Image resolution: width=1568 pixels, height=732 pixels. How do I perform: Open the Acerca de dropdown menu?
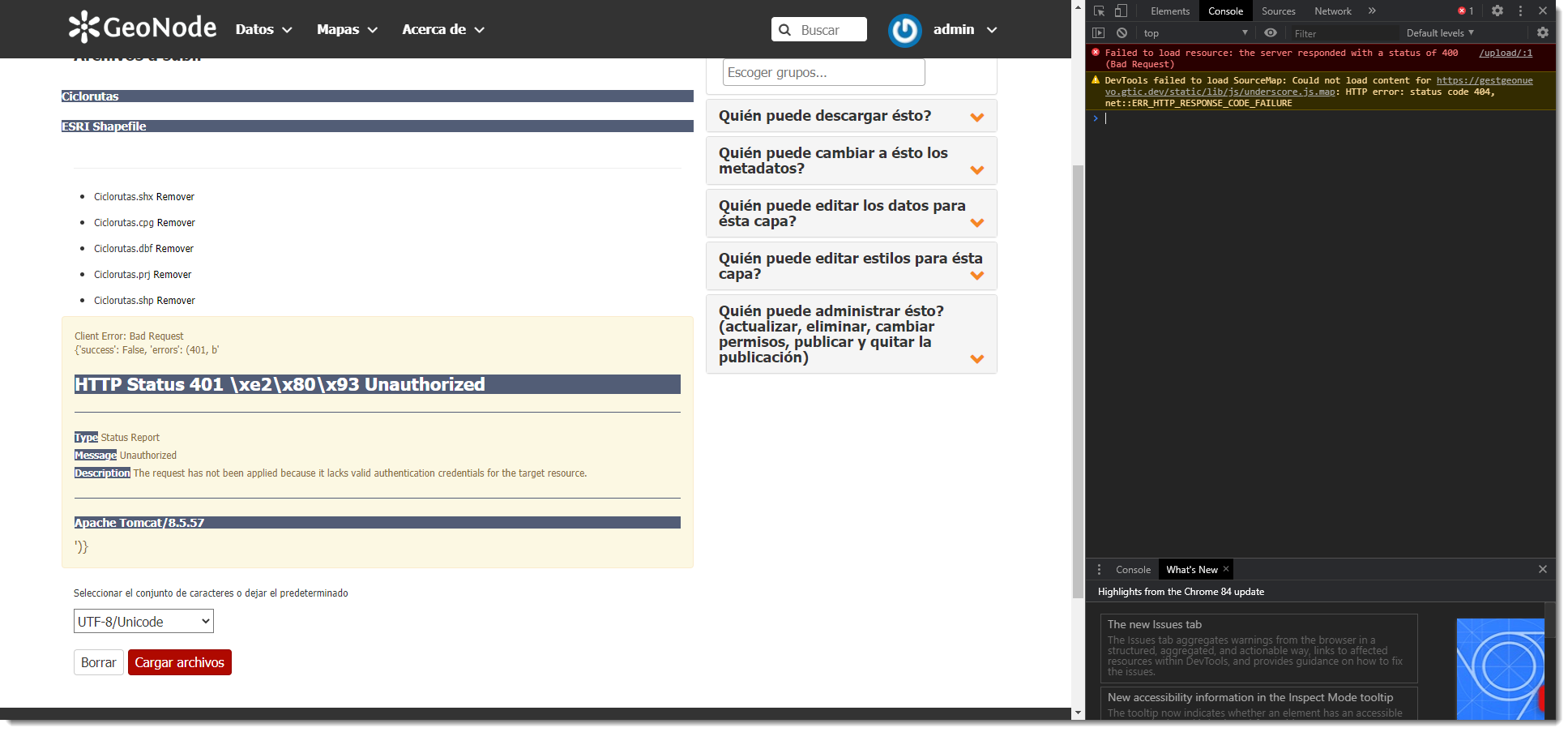click(x=443, y=29)
